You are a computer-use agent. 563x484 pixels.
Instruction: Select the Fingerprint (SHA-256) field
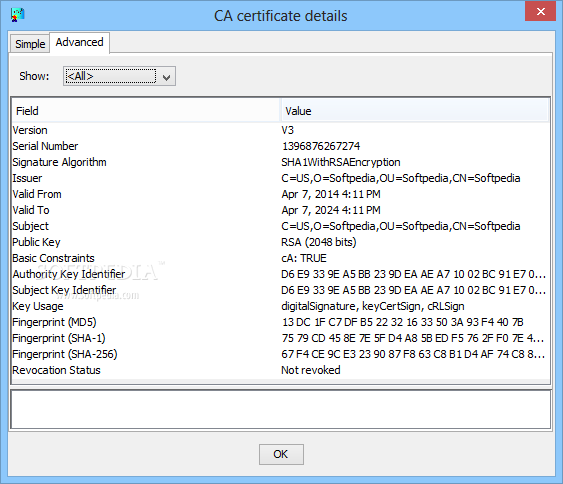[x=65, y=354]
